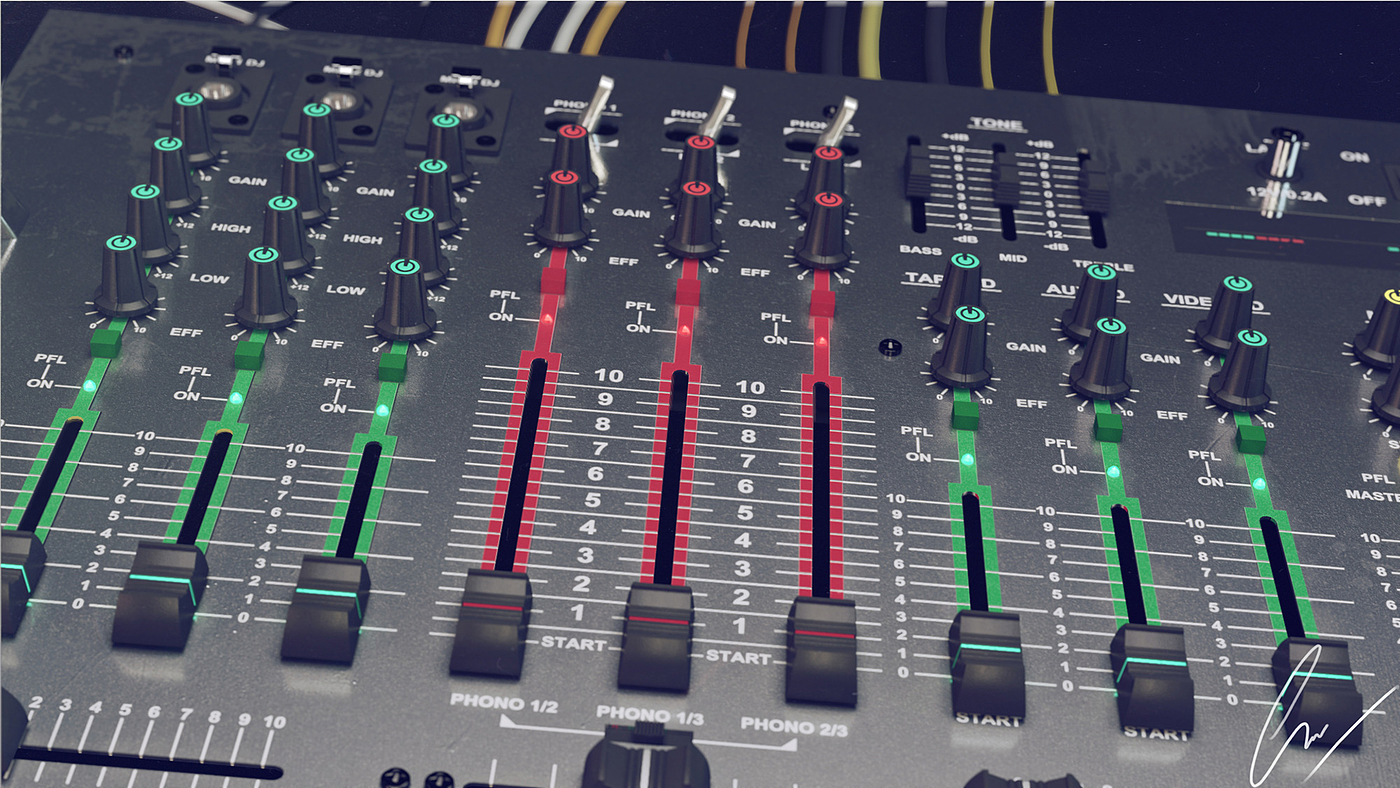Click the third knob down on the third mic channel
The width and height of the screenshot is (1400, 788).
click(421, 245)
